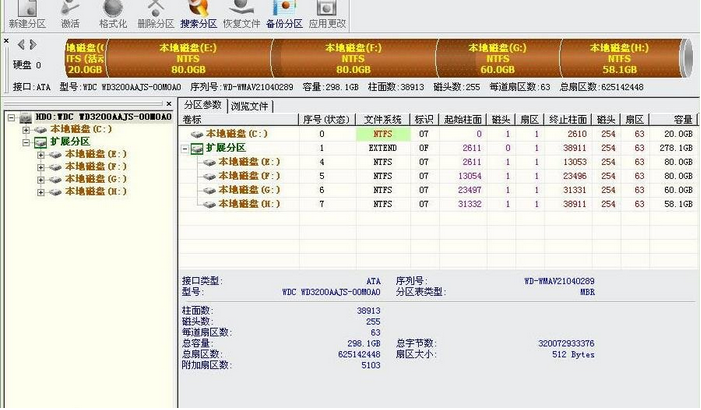The width and height of the screenshot is (701, 410).
Task: Sort by the 文件系统 column header
Action: tap(383, 119)
